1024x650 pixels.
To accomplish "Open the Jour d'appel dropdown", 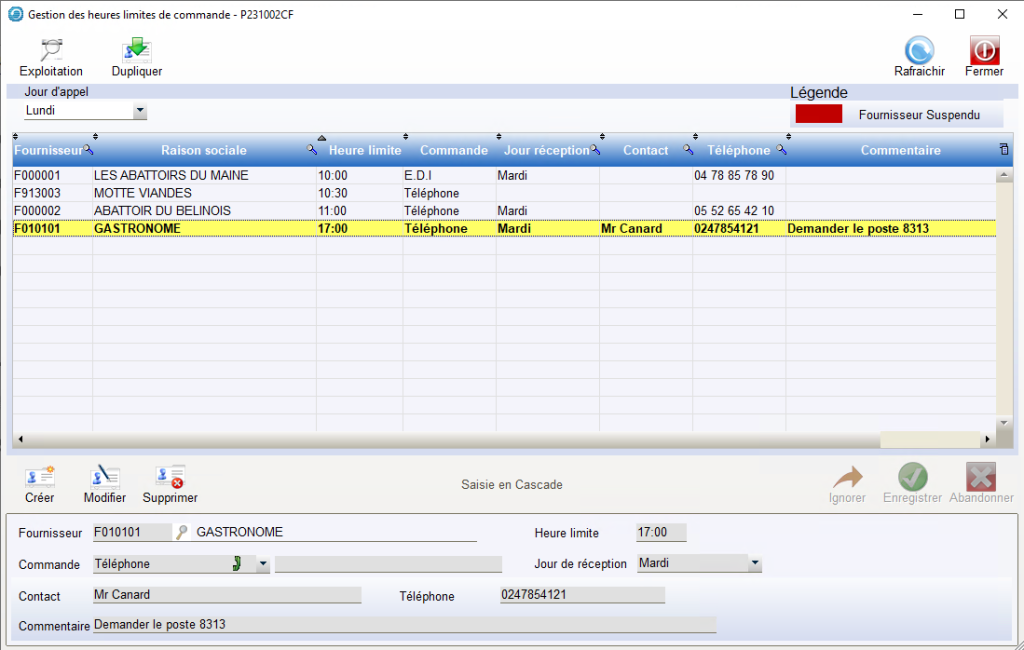I will point(139,111).
